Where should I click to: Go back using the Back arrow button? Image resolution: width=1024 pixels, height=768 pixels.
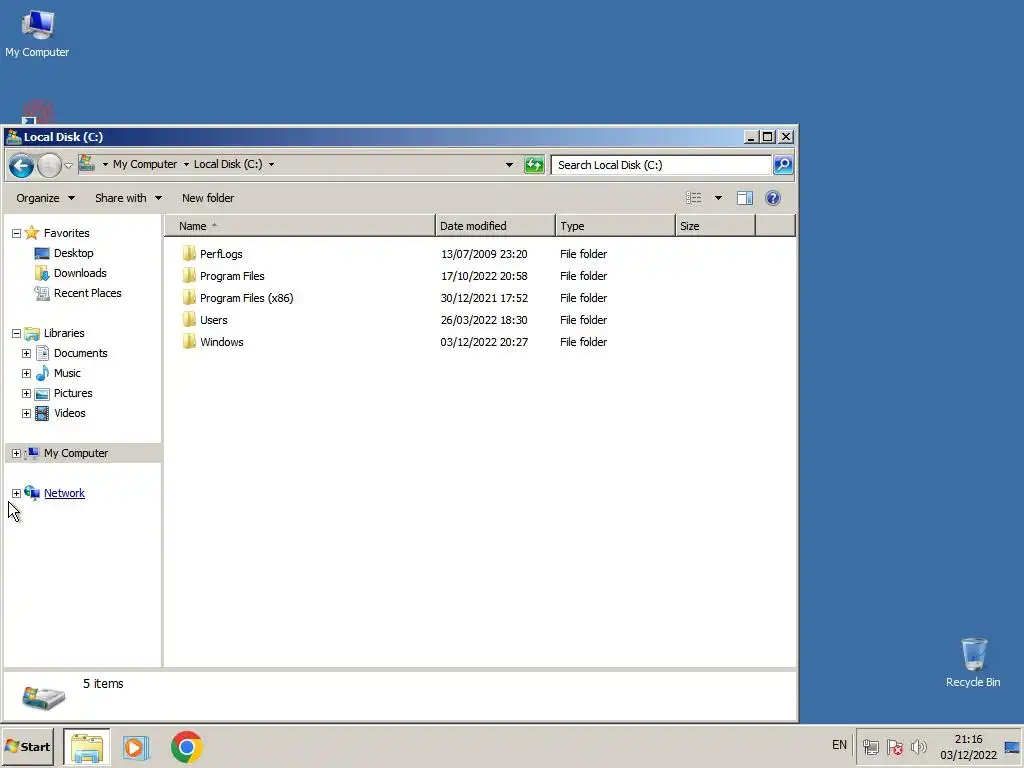tap(21, 165)
